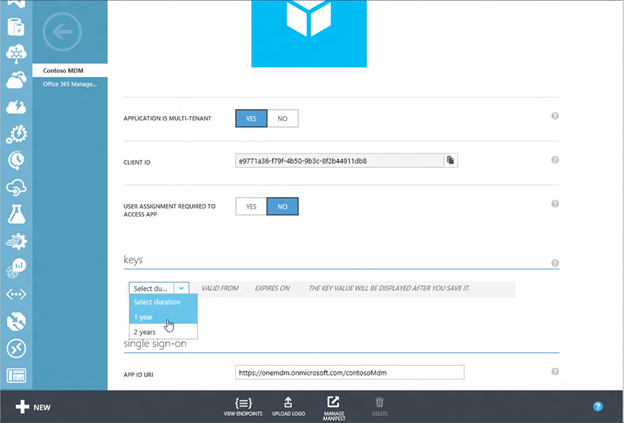
Task: Click the flask icon in left sidebar
Action: pos(17,213)
